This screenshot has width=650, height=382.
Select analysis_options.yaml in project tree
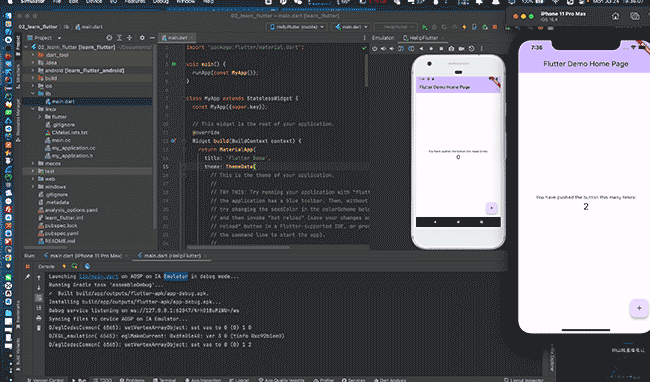click(68, 210)
